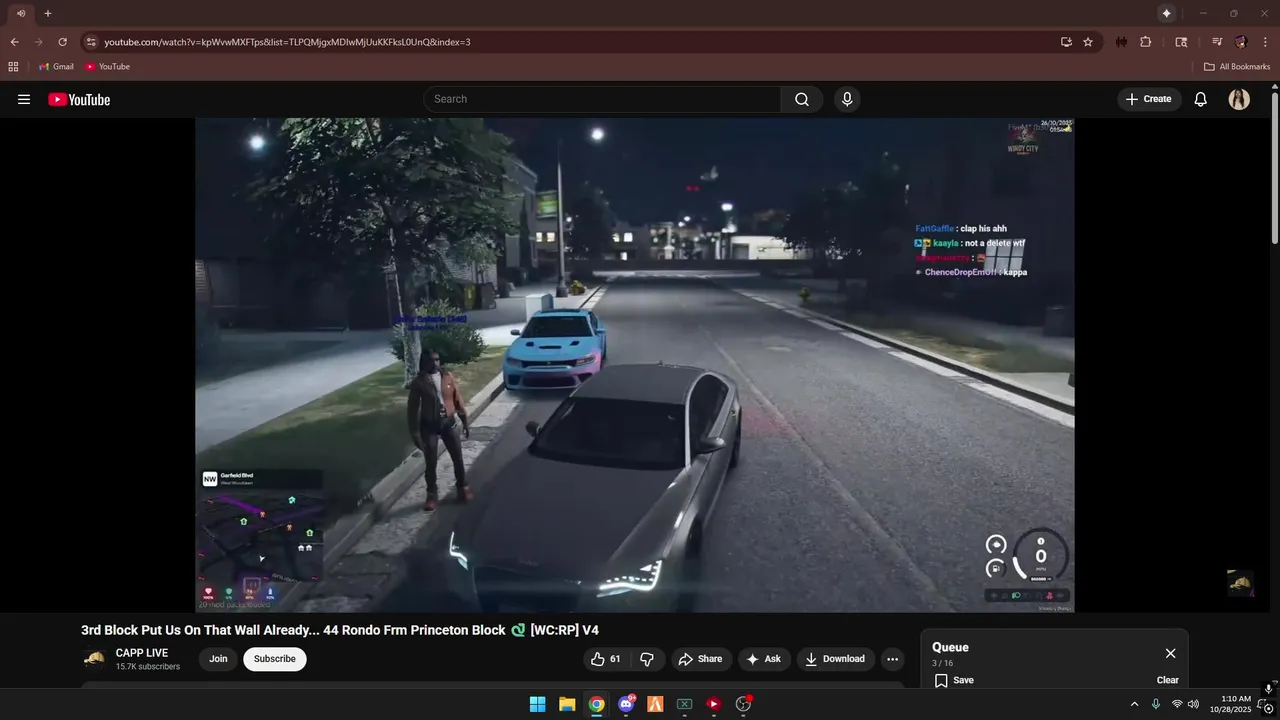Click the video player to pause

pyautogui.click(x=634, y=365)
